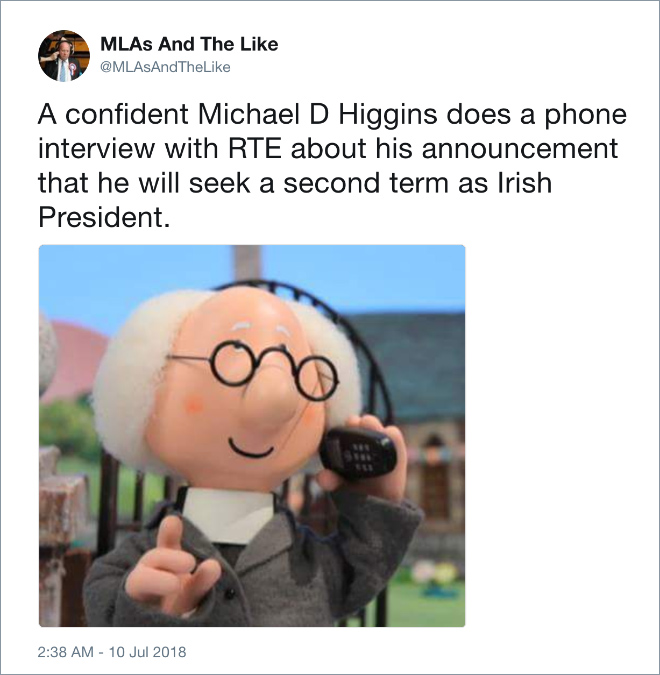Click the word RTE in tweet

pos(254,149)
